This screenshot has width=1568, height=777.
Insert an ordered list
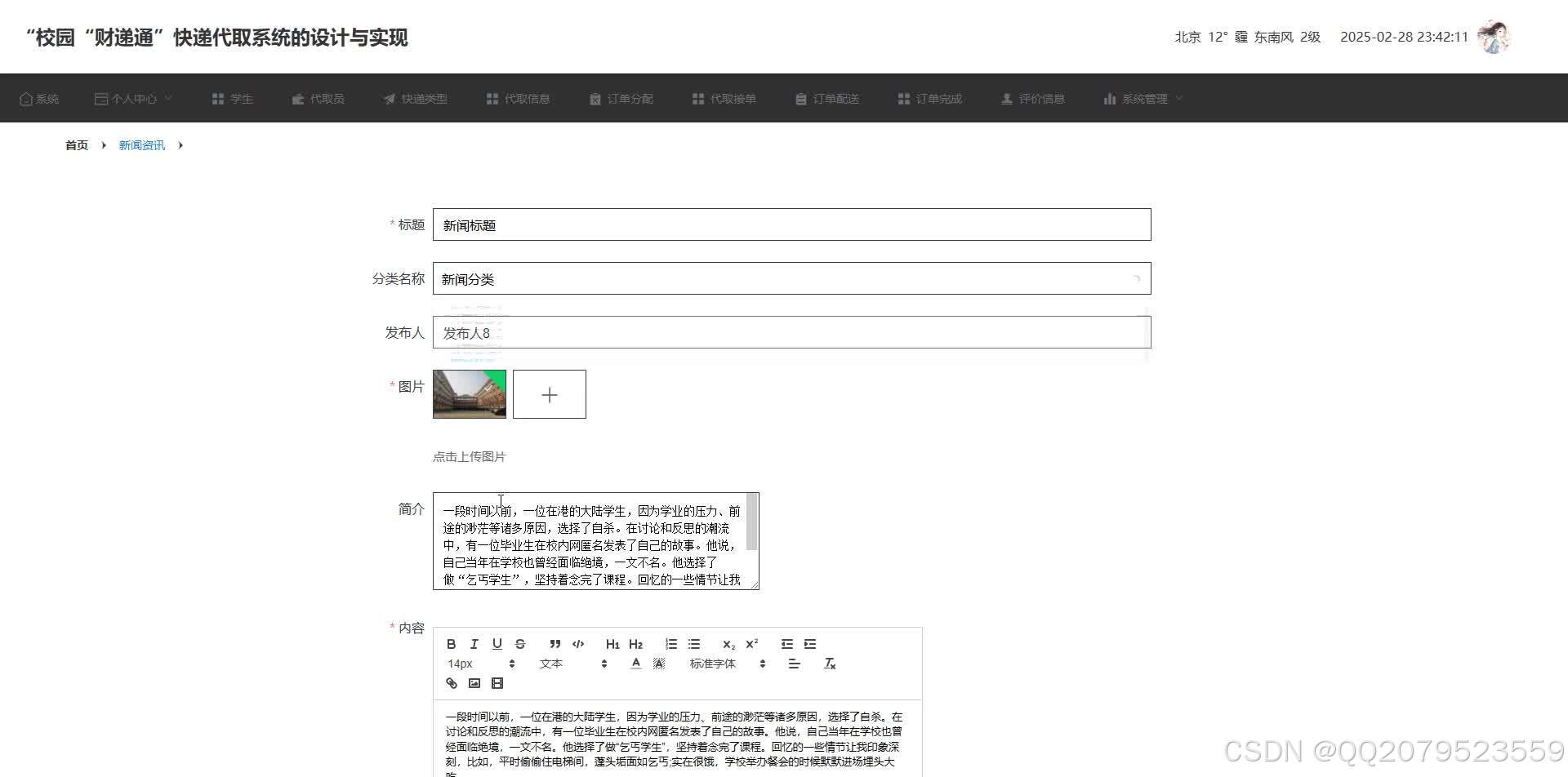(x=670, y=644)
